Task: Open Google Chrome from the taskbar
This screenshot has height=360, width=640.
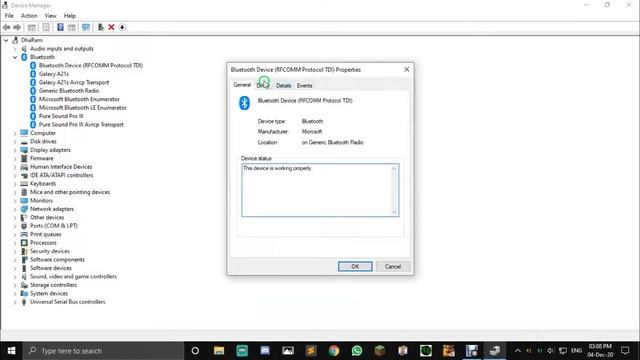Action: pyautogui.click(x=334, y=351)
